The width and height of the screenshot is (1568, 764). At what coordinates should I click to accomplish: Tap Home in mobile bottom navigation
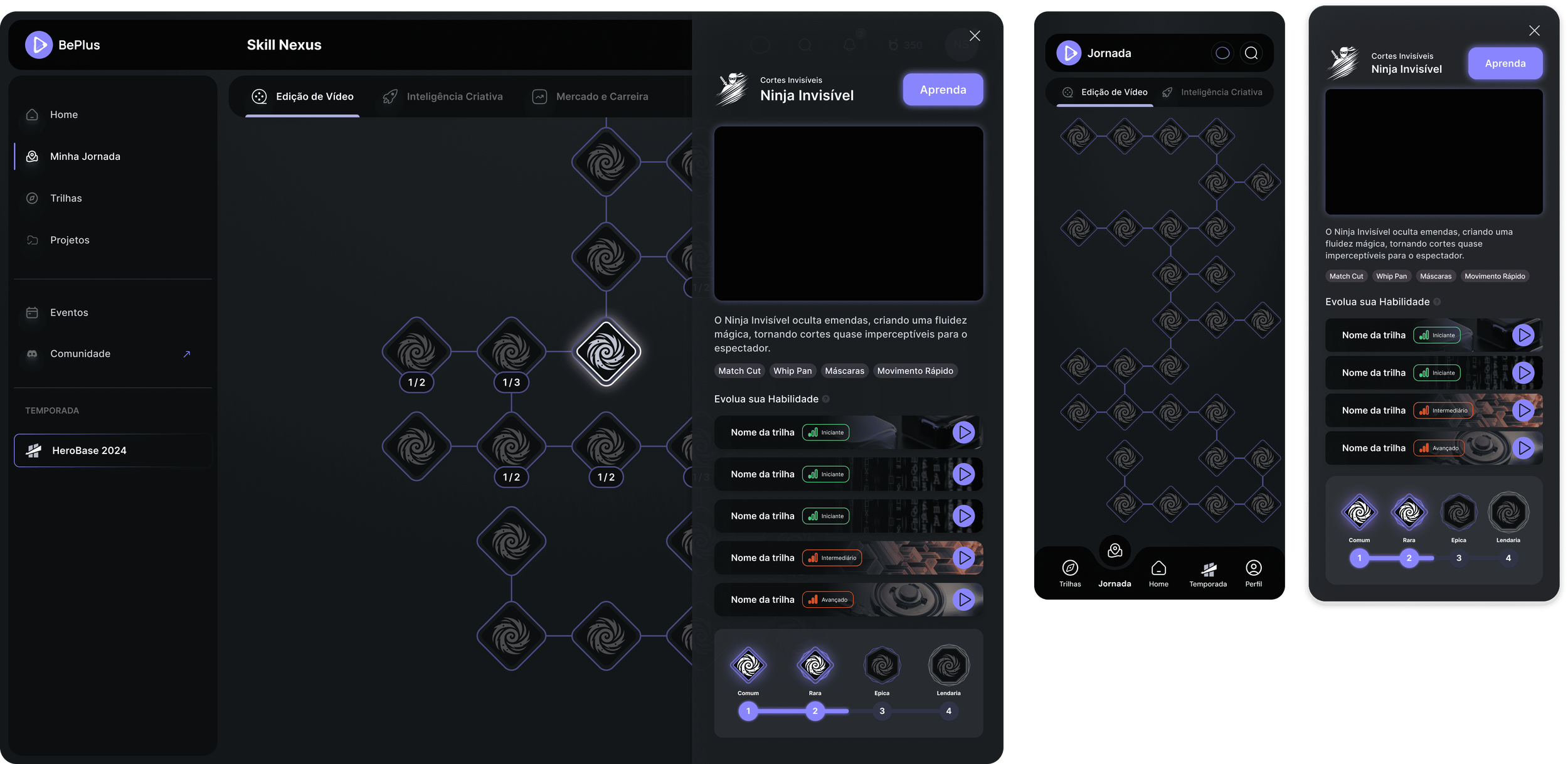tap(1158, 574)
